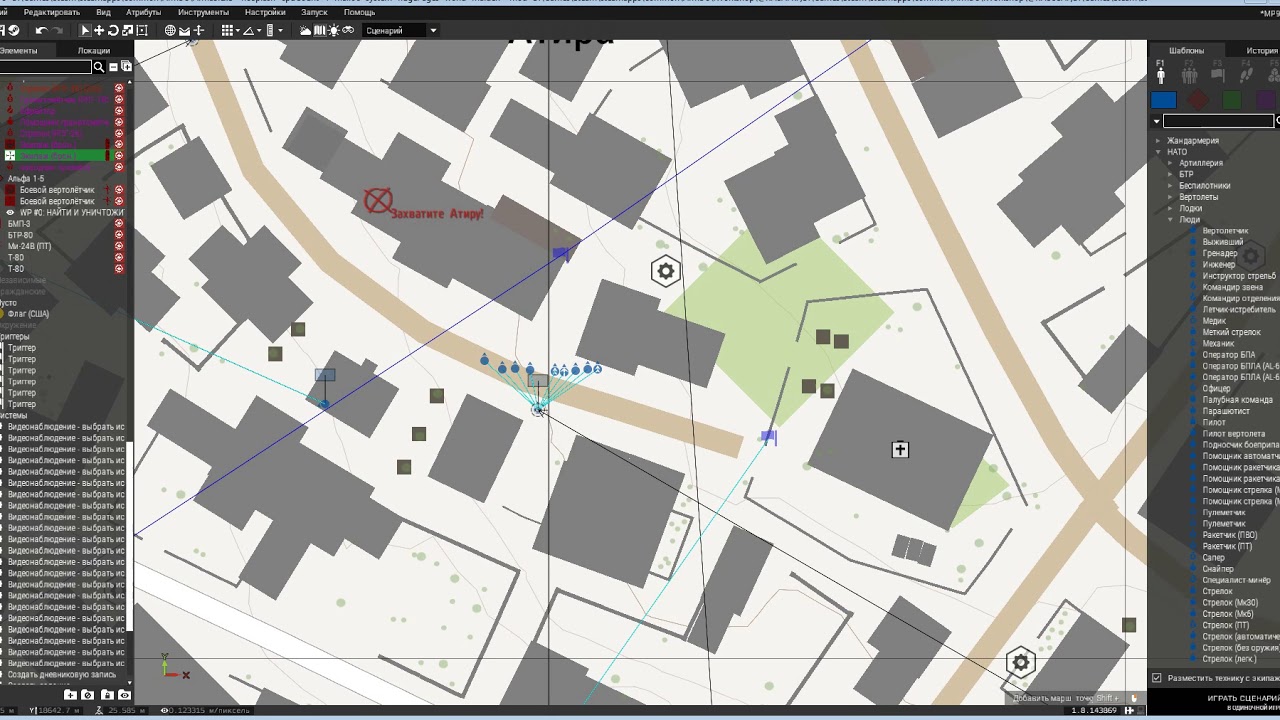Open the Помощь menu
This screenshot has height=720, width=1280.
(359, 12)
